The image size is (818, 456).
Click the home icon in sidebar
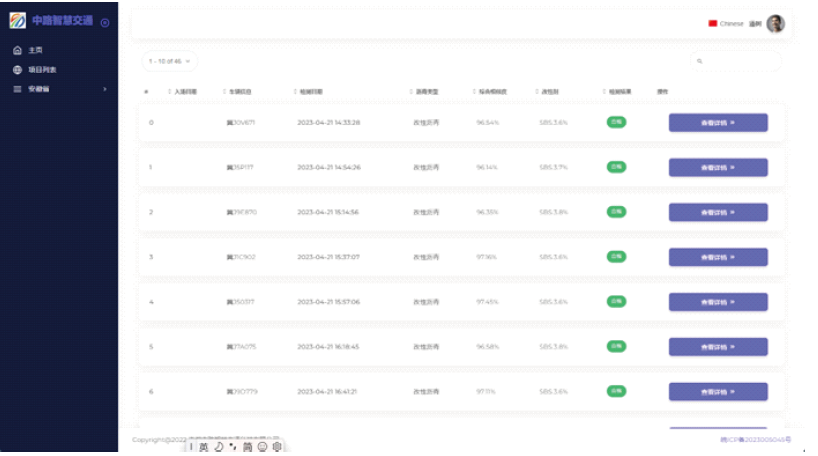pos(17,50)
